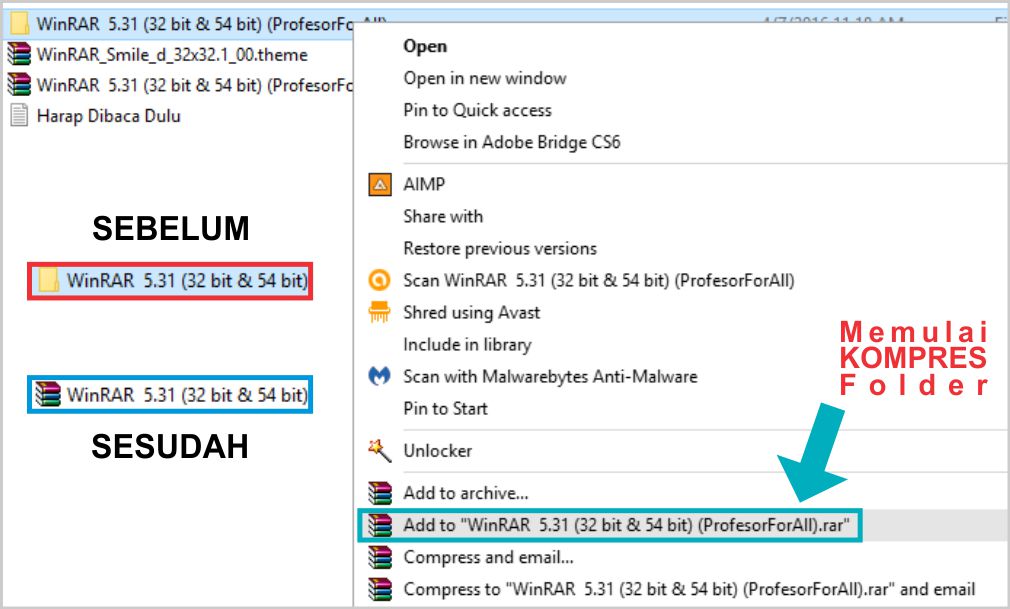Click the WinRAR 5.31 rar archive icon in the file list

(x=19, y=84)
